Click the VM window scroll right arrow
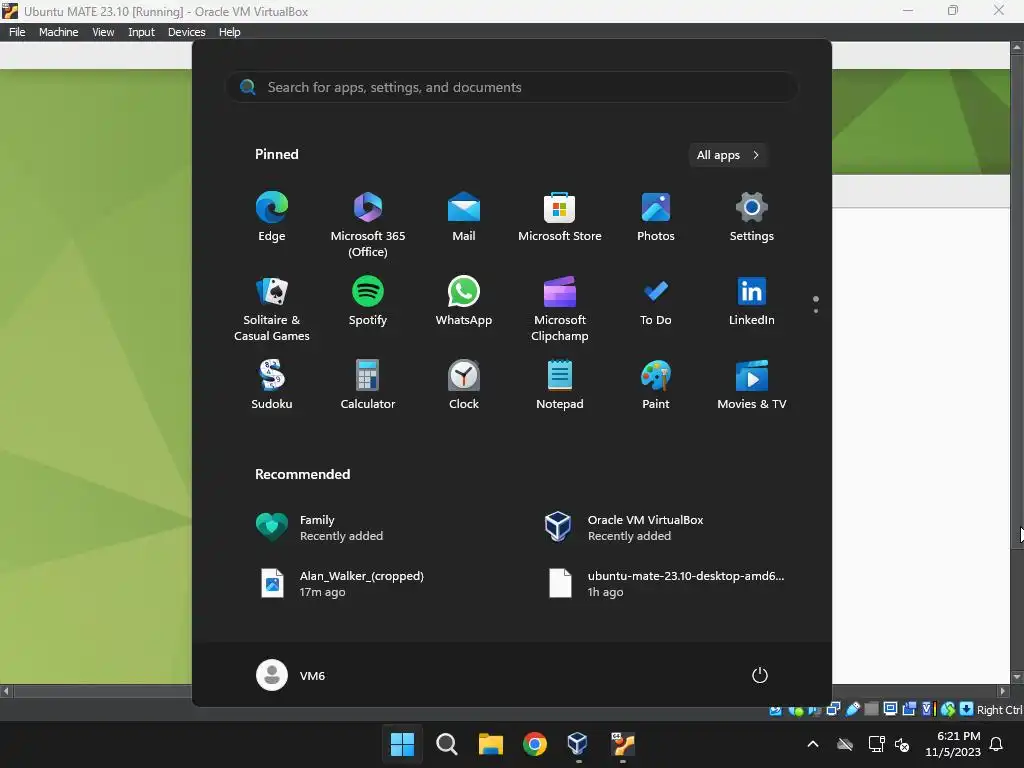Image resolution: width=1024 pixels, height=768 pixels. tap(1003, 691)
